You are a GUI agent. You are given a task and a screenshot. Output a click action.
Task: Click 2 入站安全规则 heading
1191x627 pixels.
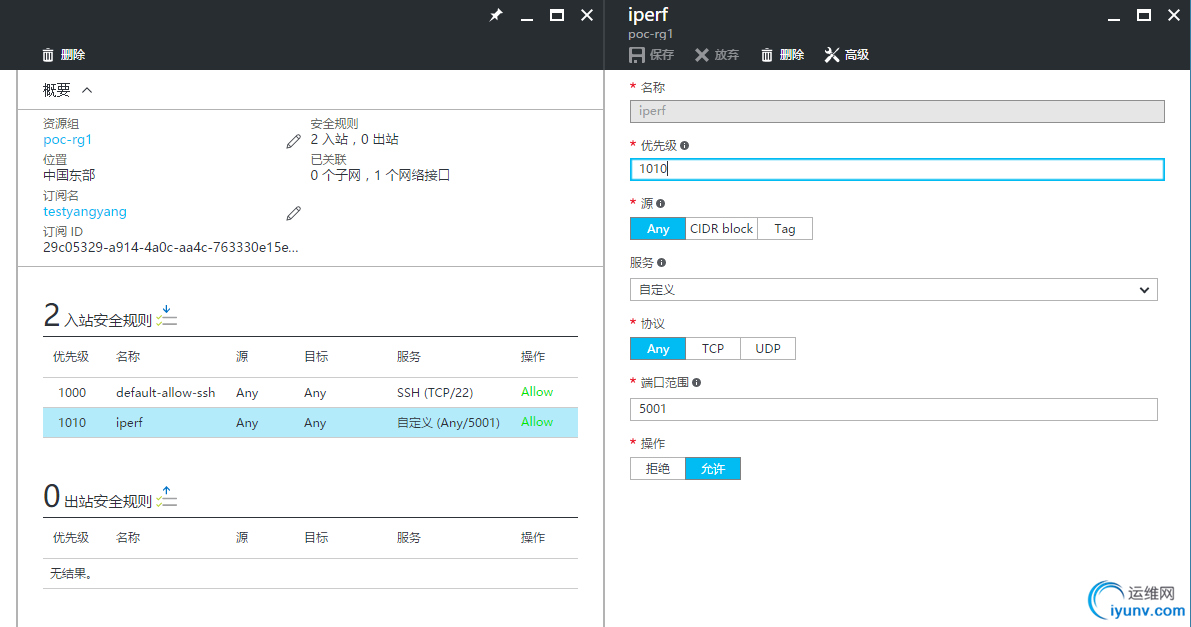coord(97,315)
